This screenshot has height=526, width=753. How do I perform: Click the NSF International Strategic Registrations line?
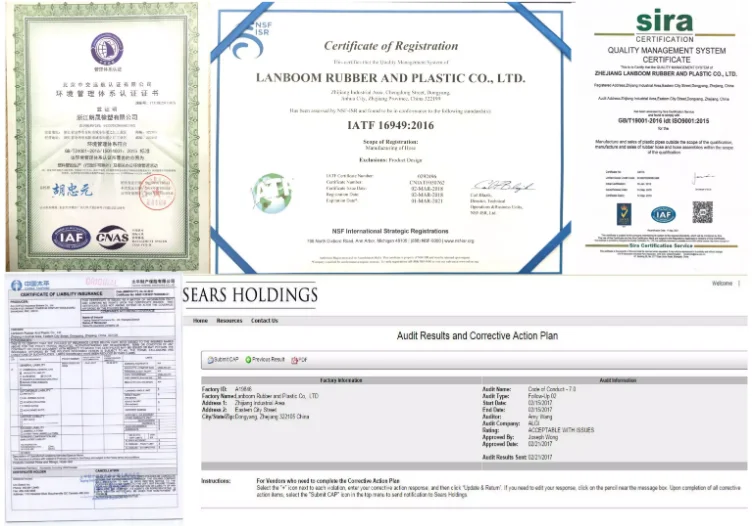390,231
